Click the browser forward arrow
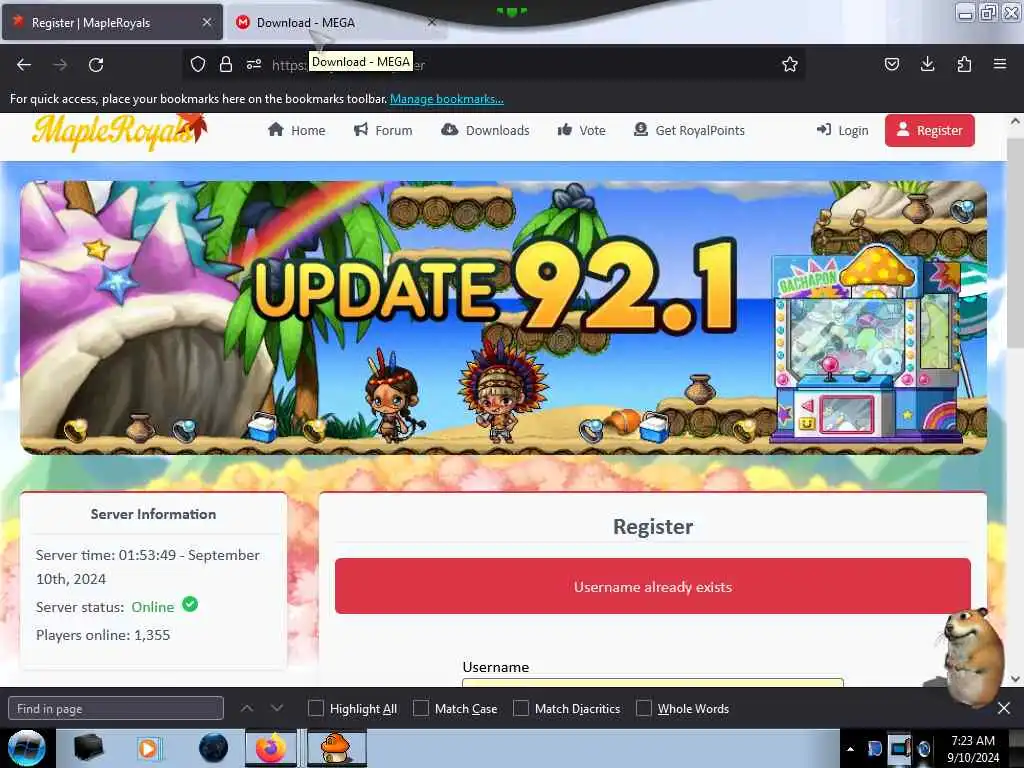Image resolution: width=1024 pixels, height=768 pixels. [60, 64]
